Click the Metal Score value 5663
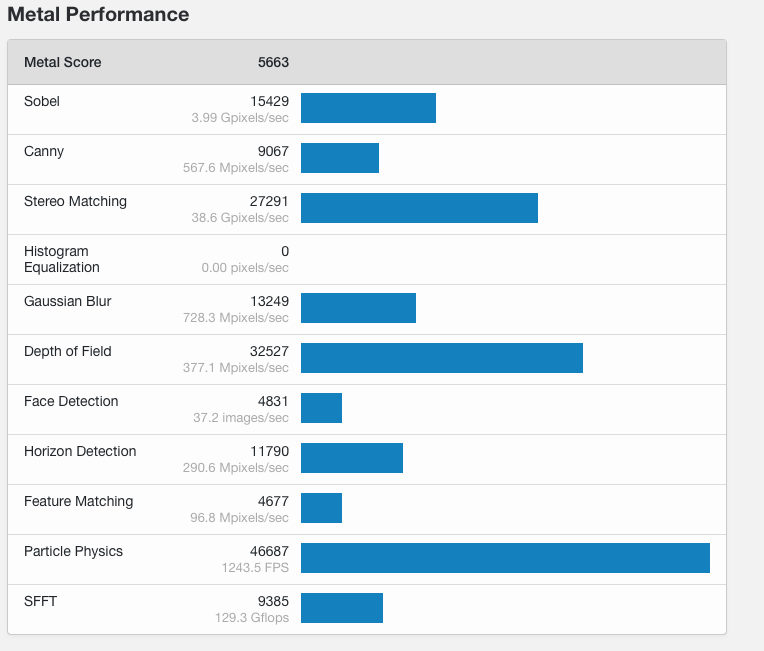 [x=273, y=62]
